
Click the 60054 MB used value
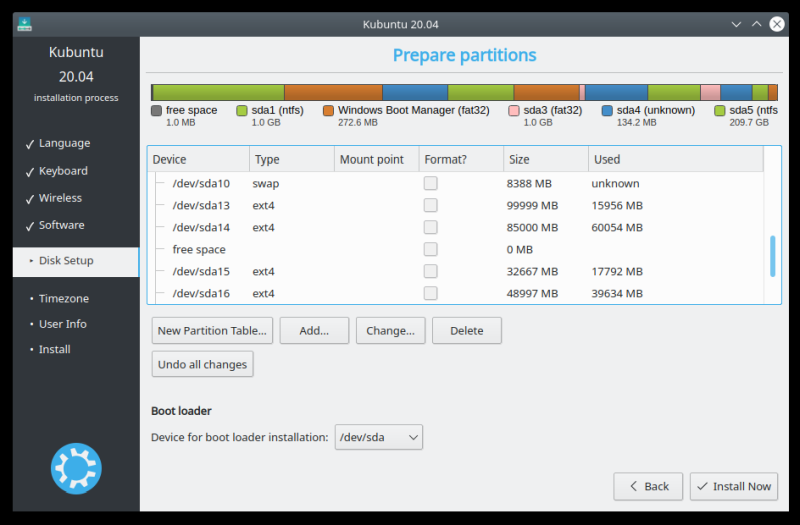coord(617,228)
